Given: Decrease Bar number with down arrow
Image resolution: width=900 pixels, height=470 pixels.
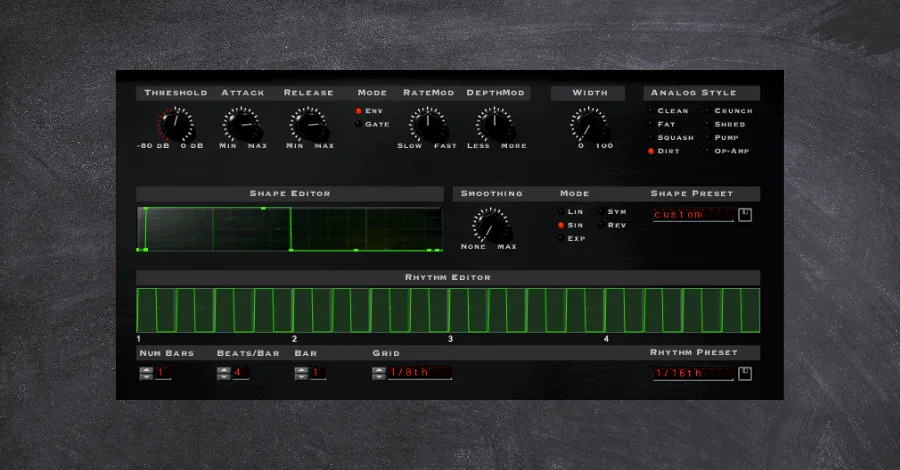Looking at the screenshot, I should [301, 376].
